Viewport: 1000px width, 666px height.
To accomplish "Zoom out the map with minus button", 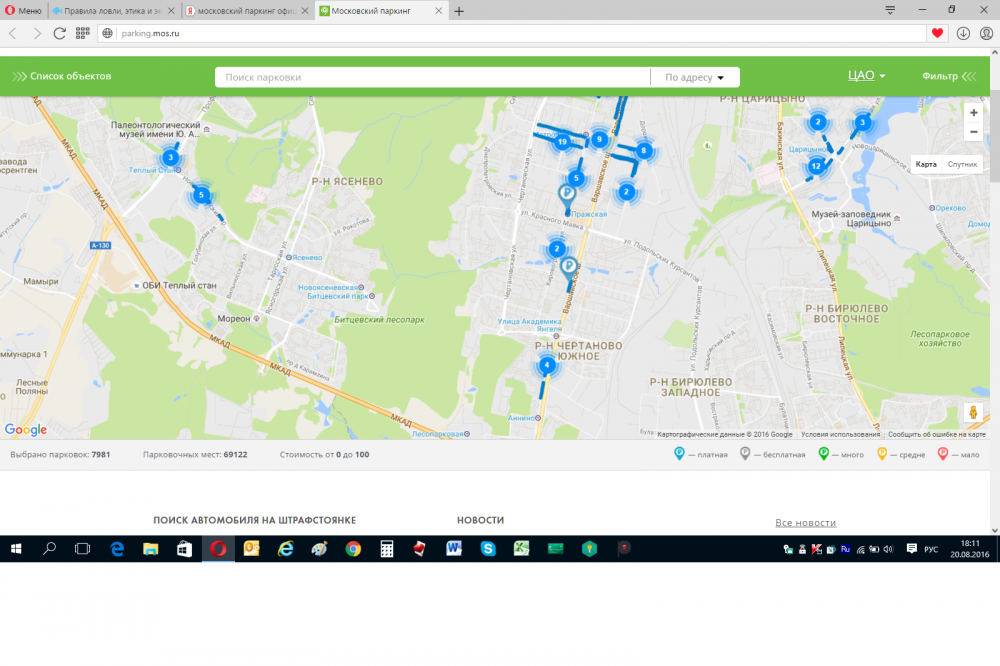I will (x=973, y=132).
